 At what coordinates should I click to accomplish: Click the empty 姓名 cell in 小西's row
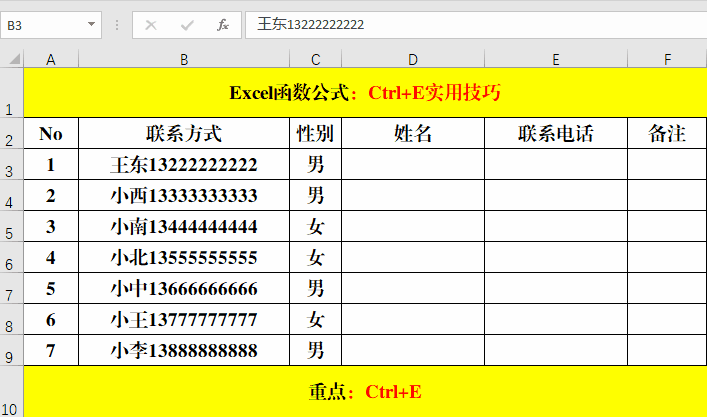(413, 196)
